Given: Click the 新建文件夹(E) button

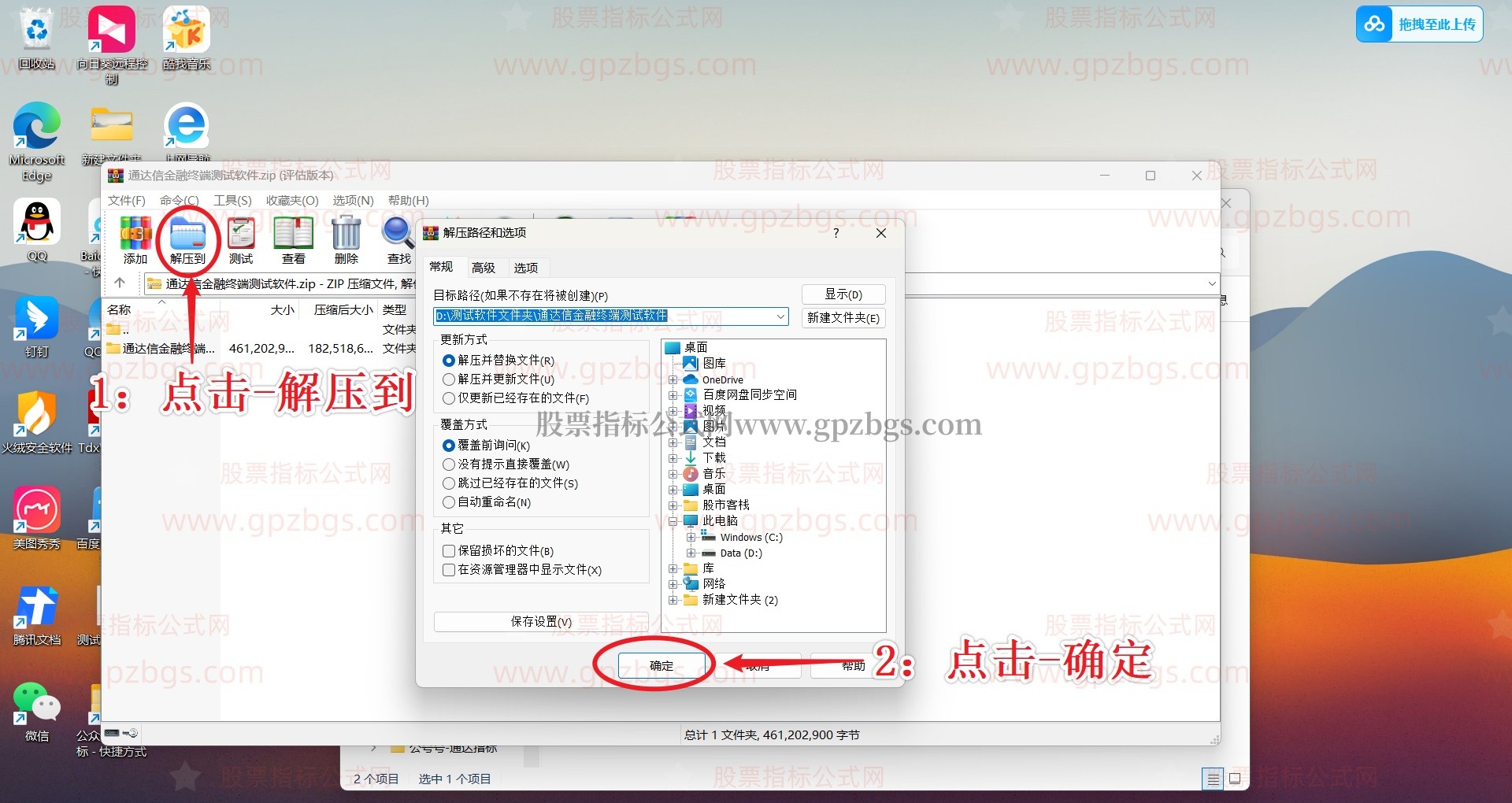Looking at the screenshot, I should pos(843,318).
